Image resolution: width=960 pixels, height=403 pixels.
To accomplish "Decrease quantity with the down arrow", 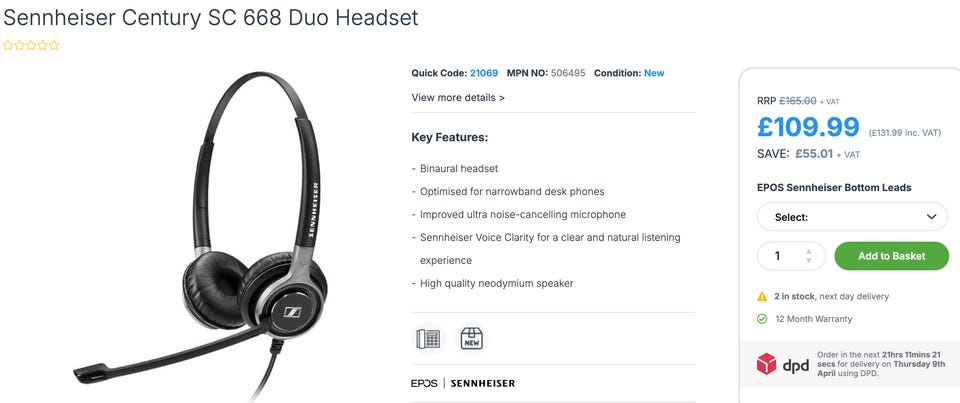I will click(x=808, y=260).
